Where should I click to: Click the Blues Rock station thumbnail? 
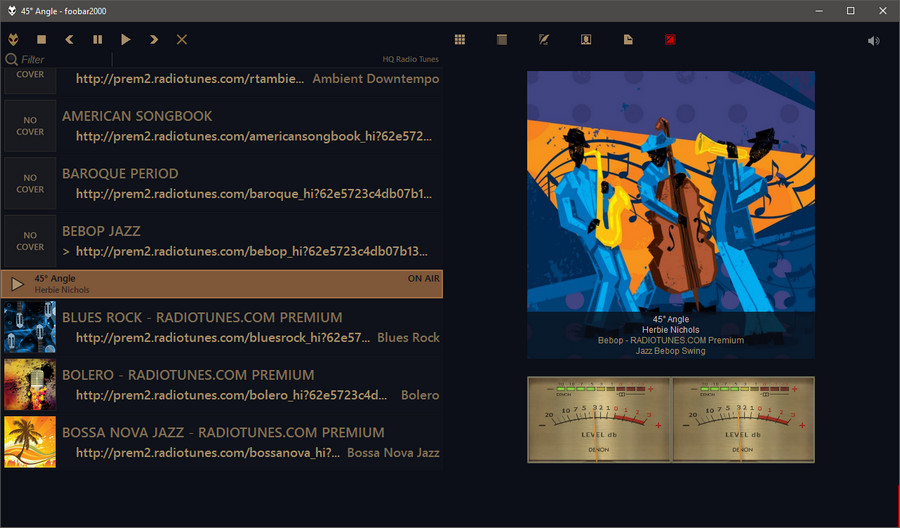(30, 327)
